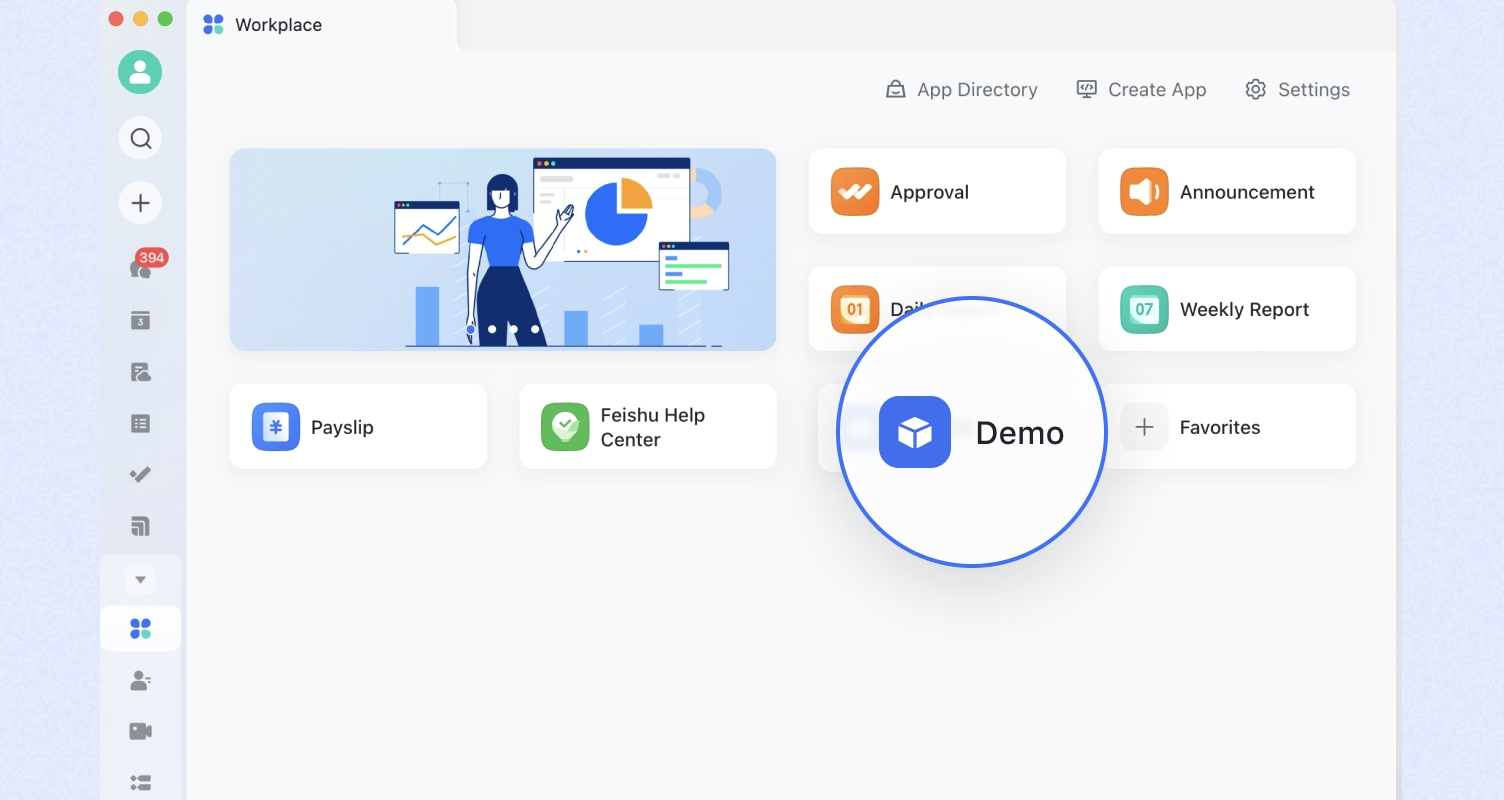The height and width of the screenshot is (800, 1504).
Task: Open App Directory
Action: (x=961, y=90)
